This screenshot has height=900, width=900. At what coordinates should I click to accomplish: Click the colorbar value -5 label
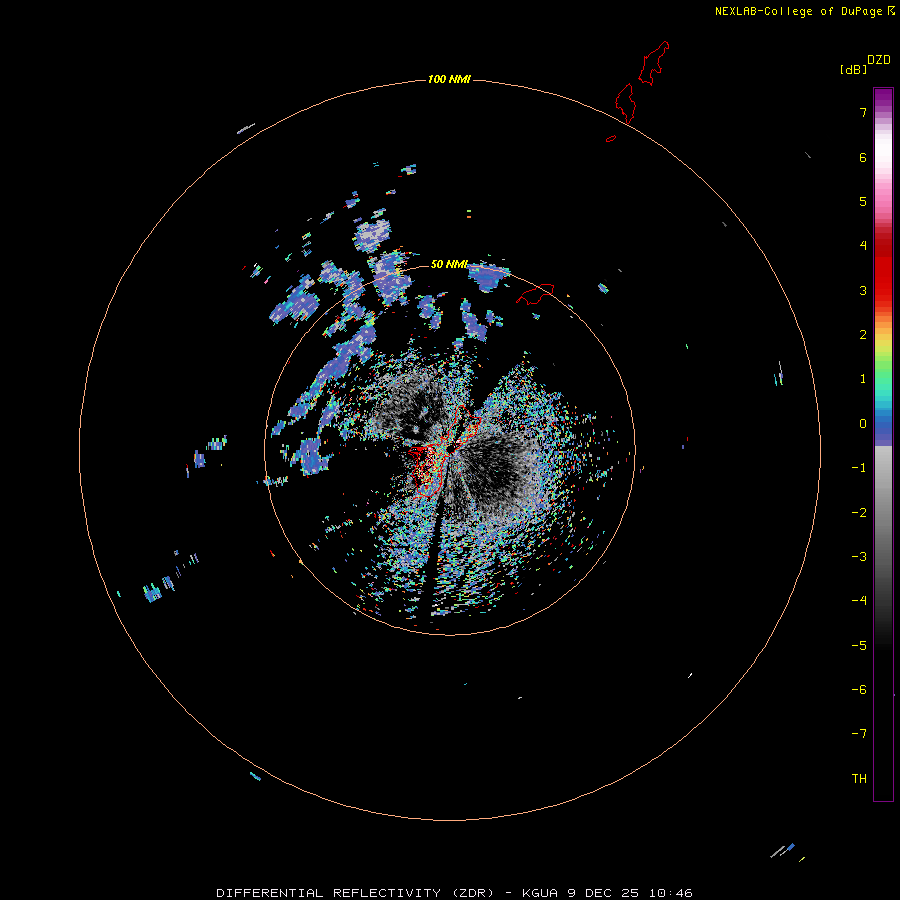[859, 646]
